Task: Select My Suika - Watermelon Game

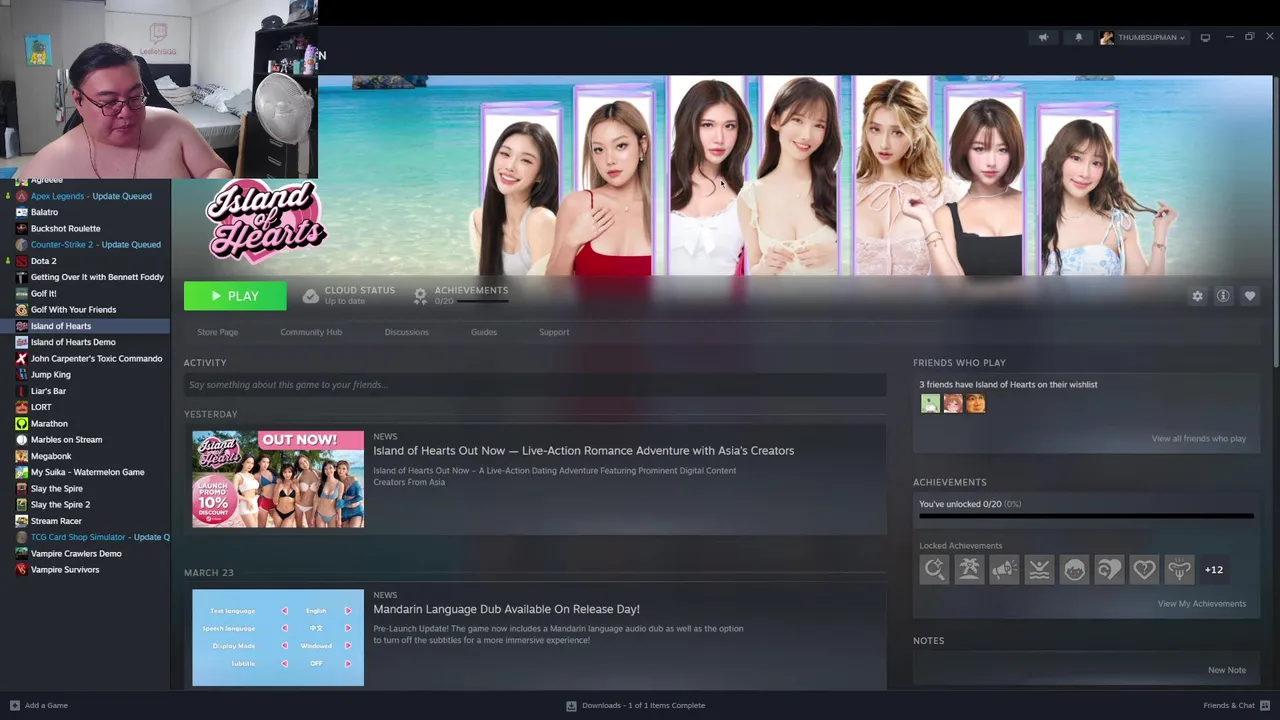Action: click(x=87, y=472)
